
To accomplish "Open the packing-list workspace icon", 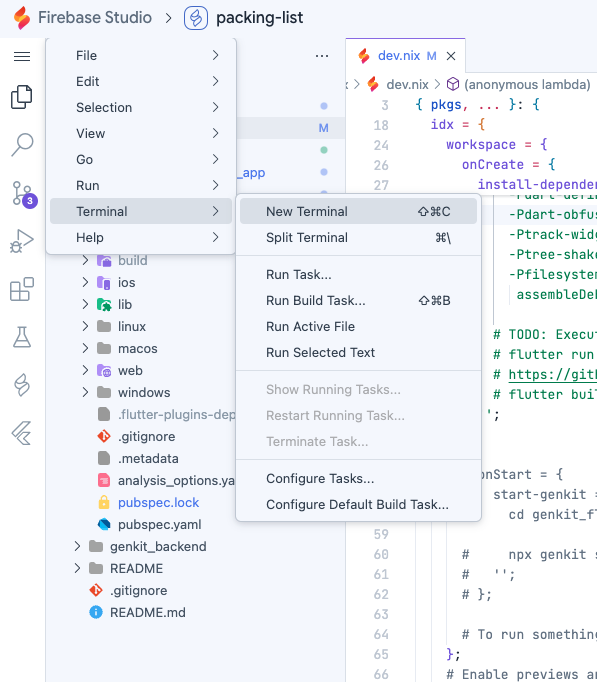I will [x=196, y=18].
